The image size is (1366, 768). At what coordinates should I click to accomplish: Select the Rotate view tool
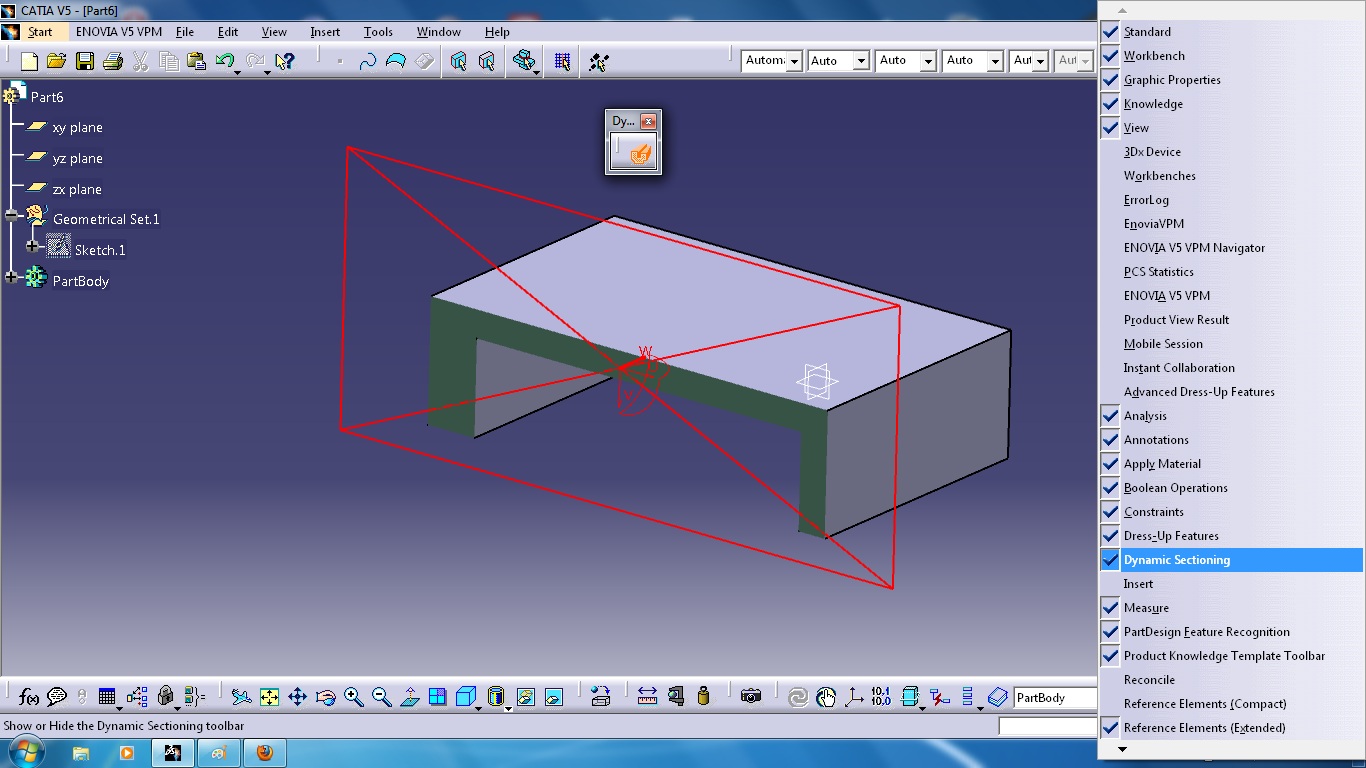325,697
